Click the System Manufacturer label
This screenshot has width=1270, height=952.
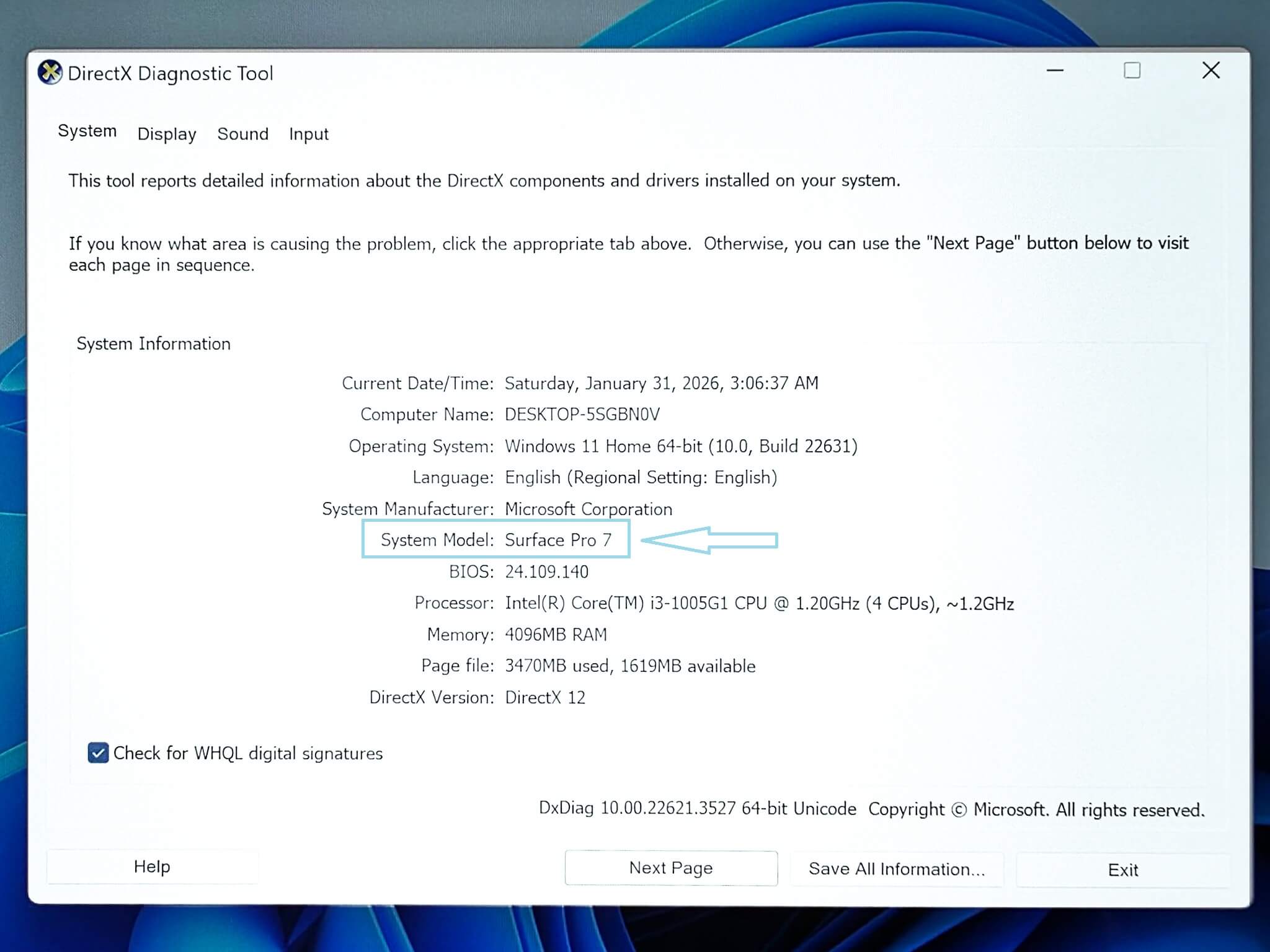click(x=408, y=509)
